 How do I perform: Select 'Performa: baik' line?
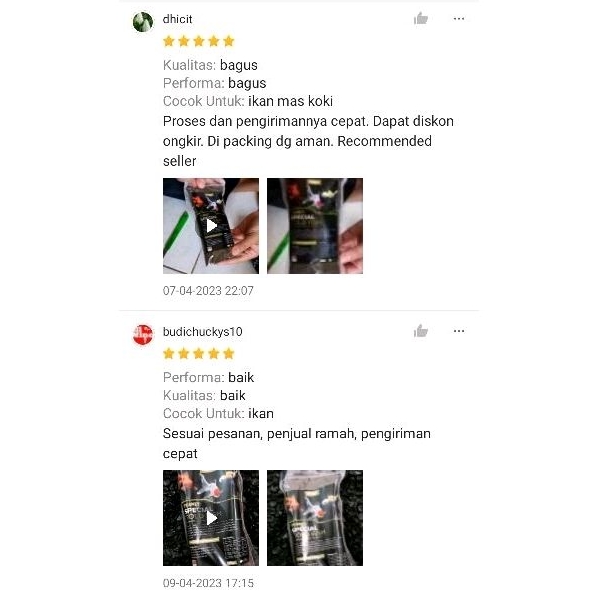click(208, 378)
